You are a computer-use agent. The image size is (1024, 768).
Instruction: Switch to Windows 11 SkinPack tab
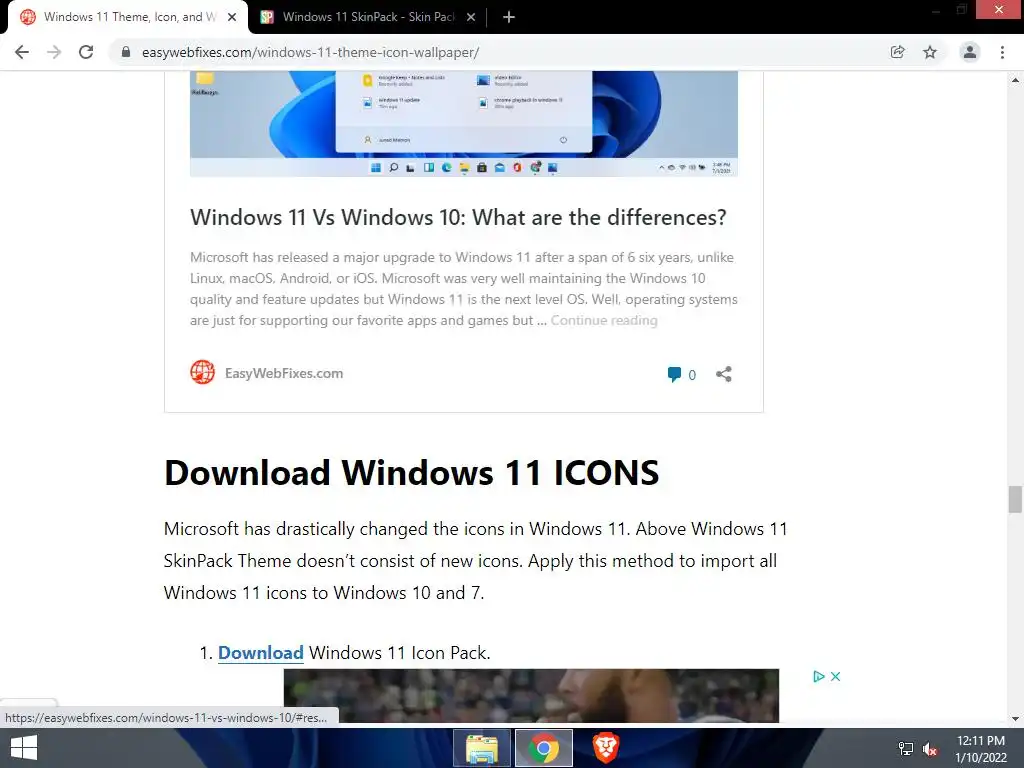(x=368, y=17)
